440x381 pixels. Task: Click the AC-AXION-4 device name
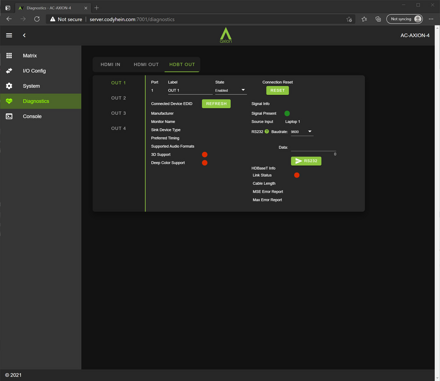pos(415,35)
